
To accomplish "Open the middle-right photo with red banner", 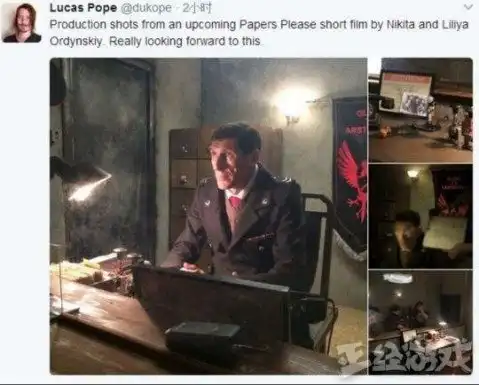I will 421,216.
